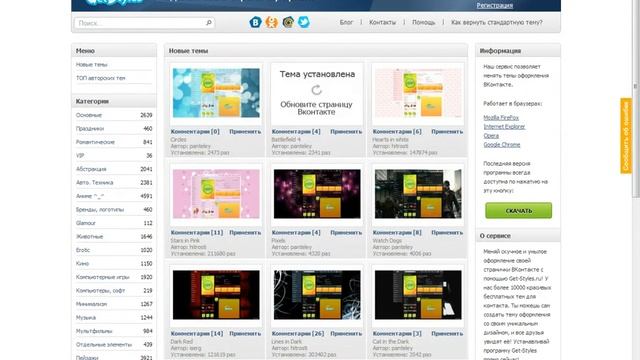Open the Lines in Dark theme thumbnail
The image size is (640, 360).
(x=317, y=295)
